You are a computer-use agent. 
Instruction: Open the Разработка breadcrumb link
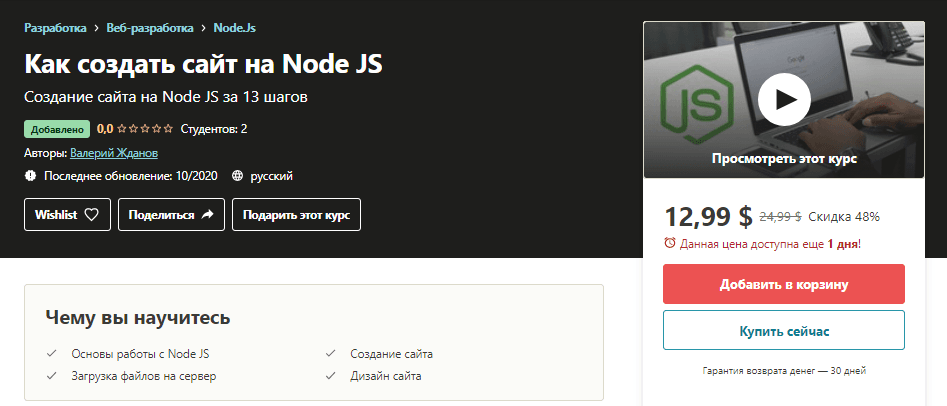(56, 28)
